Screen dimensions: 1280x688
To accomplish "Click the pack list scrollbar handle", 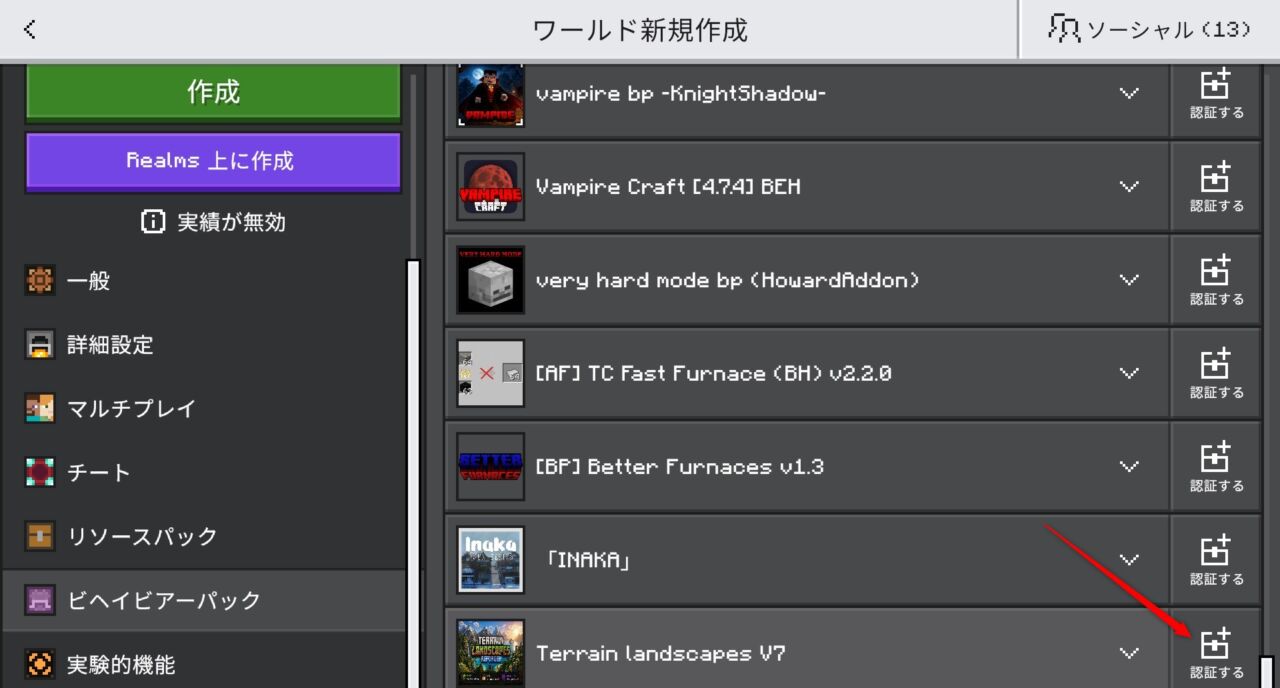I will 1266,671.
